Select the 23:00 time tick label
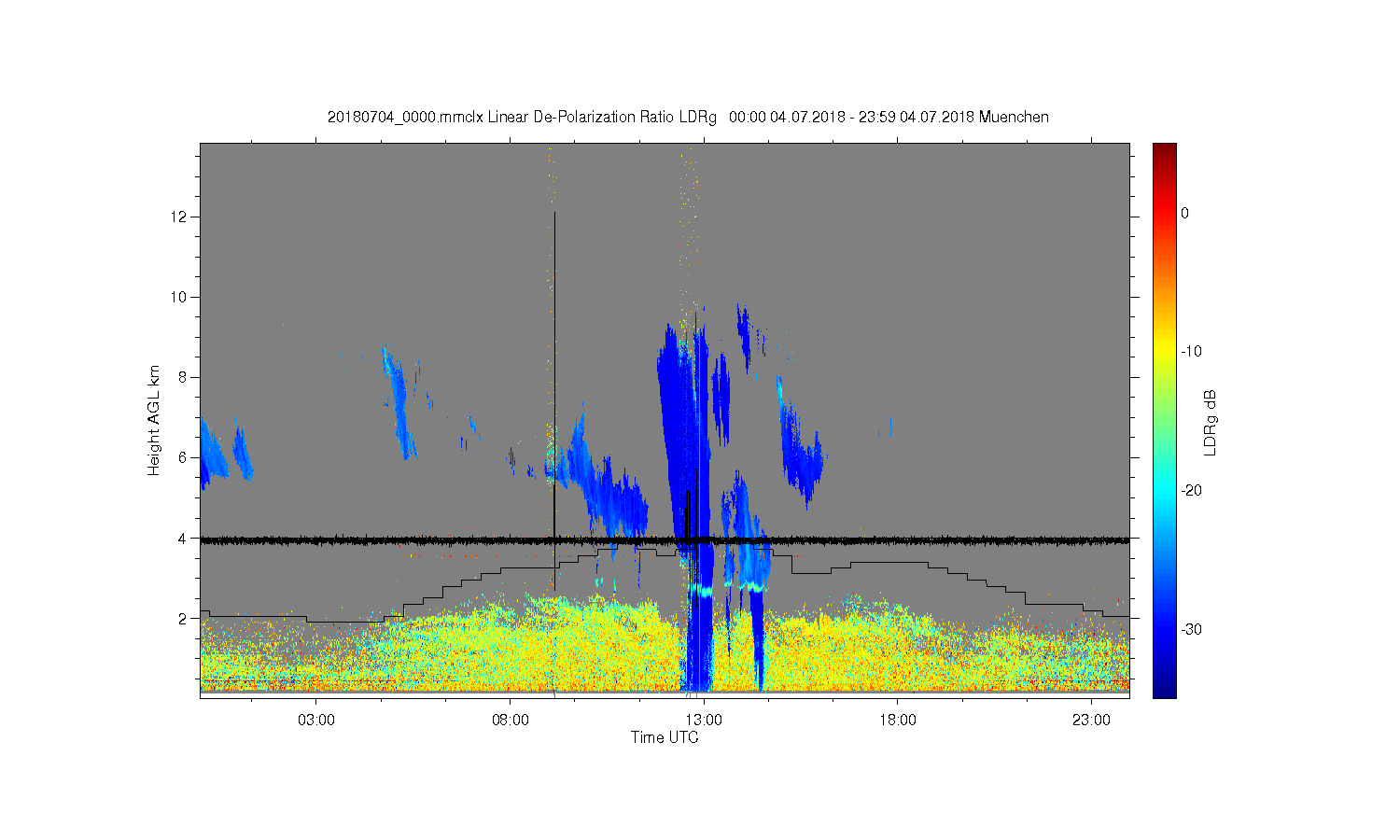This screenshot has height=840, width=1400. (1091, 721)
